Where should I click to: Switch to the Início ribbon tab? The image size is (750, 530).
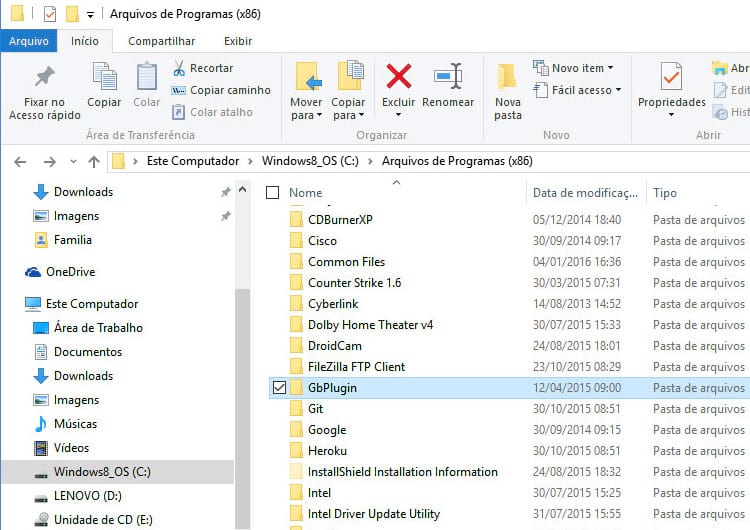click(x=85, y=41)
